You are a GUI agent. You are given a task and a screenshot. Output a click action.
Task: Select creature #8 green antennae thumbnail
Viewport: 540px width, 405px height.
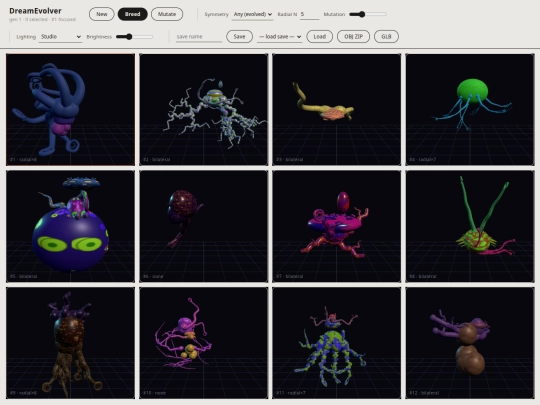coord(470,226)
